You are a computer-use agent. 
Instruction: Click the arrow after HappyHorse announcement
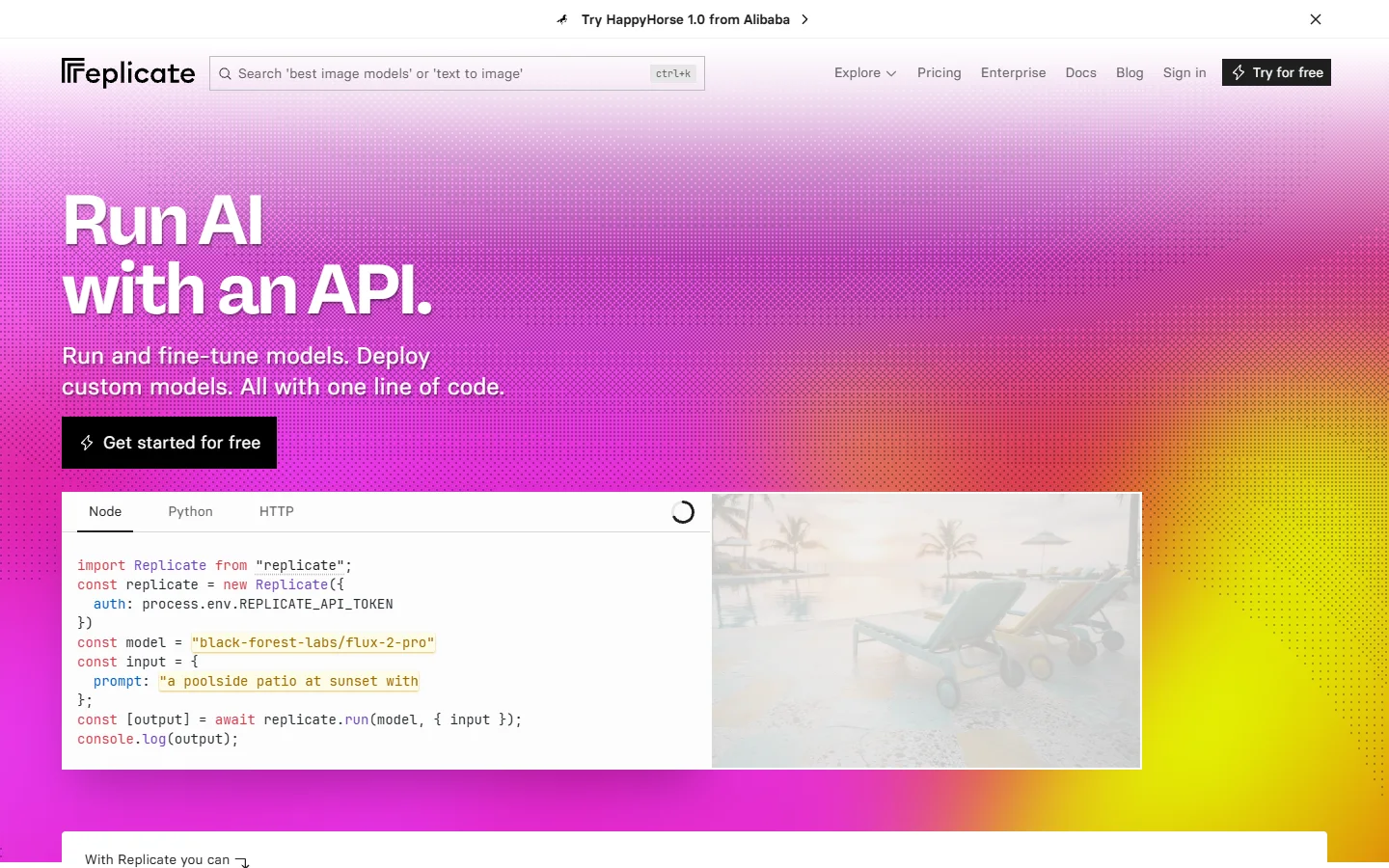pos(805,19)
